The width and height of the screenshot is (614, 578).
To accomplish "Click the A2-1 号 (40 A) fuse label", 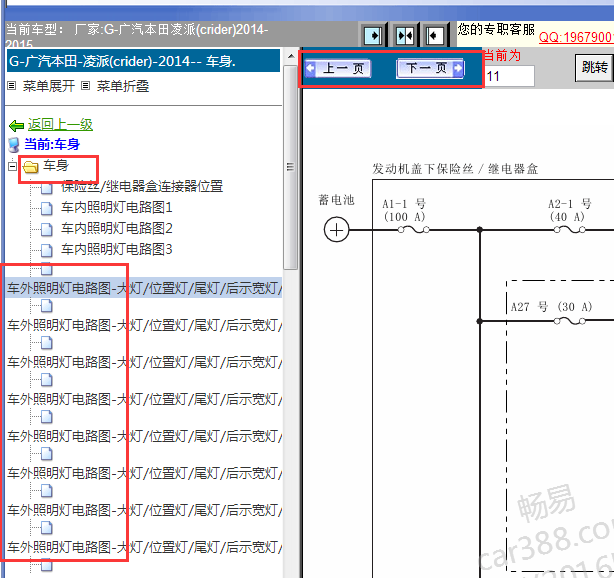I will click(569, 210).
